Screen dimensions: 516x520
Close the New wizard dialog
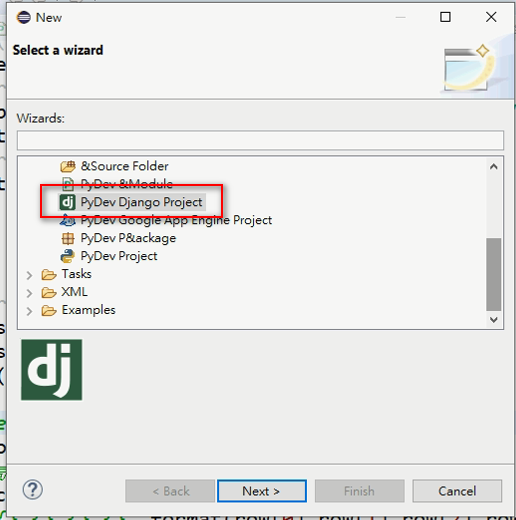491,17
